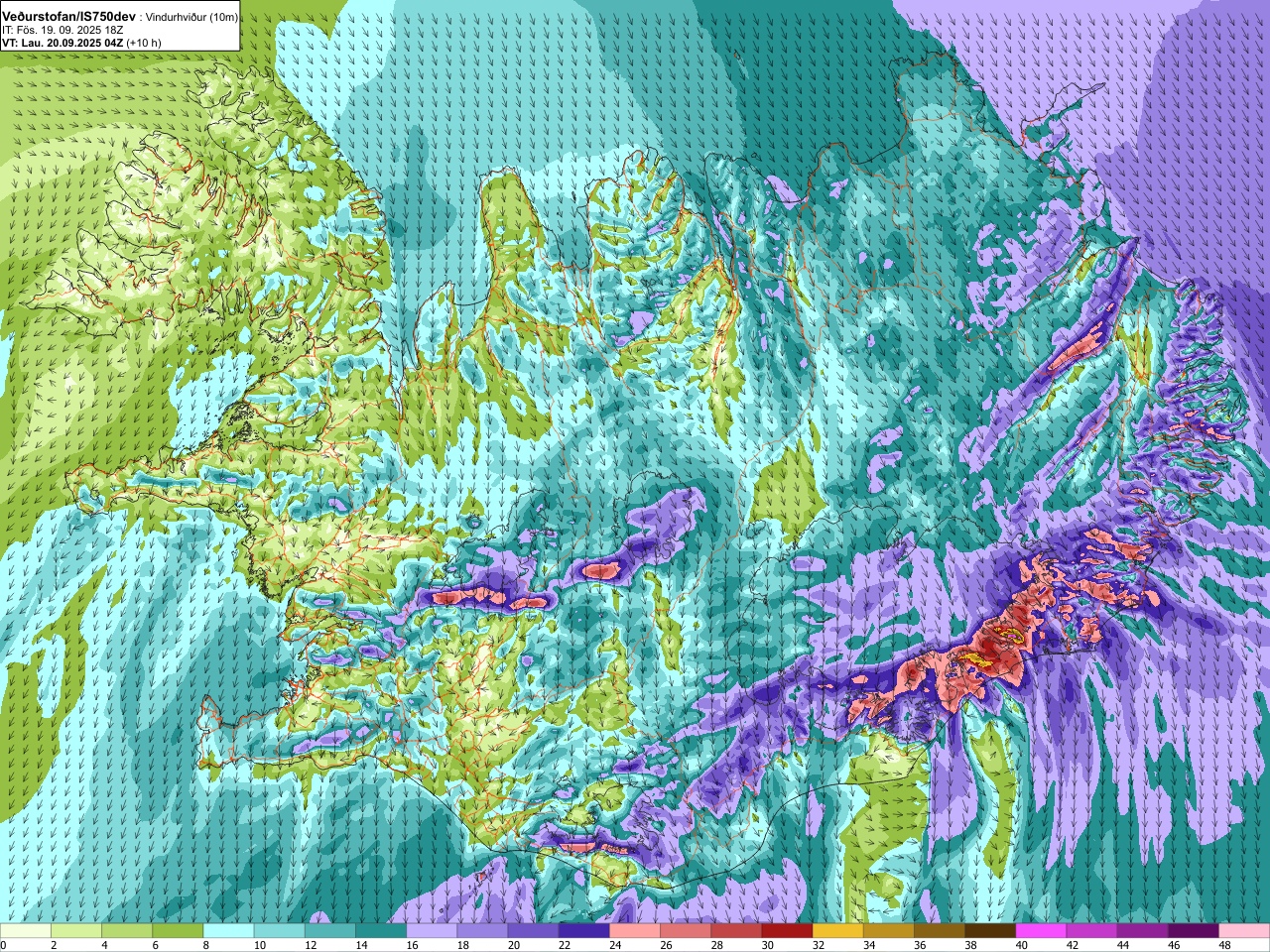Click the legend swatch for 44–46 m/s

pos(1142,931)
